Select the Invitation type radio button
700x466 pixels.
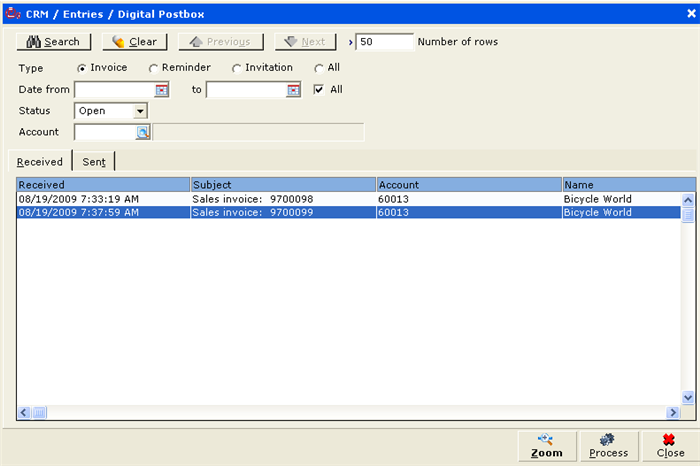(x=237, y=68)
